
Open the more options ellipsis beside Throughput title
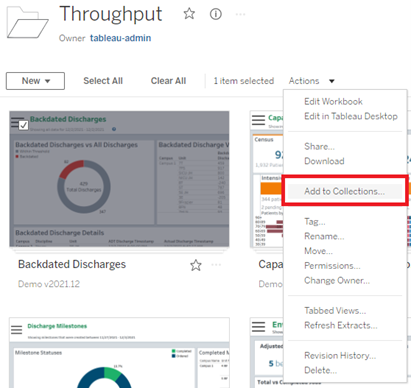[x=240, y=14]
